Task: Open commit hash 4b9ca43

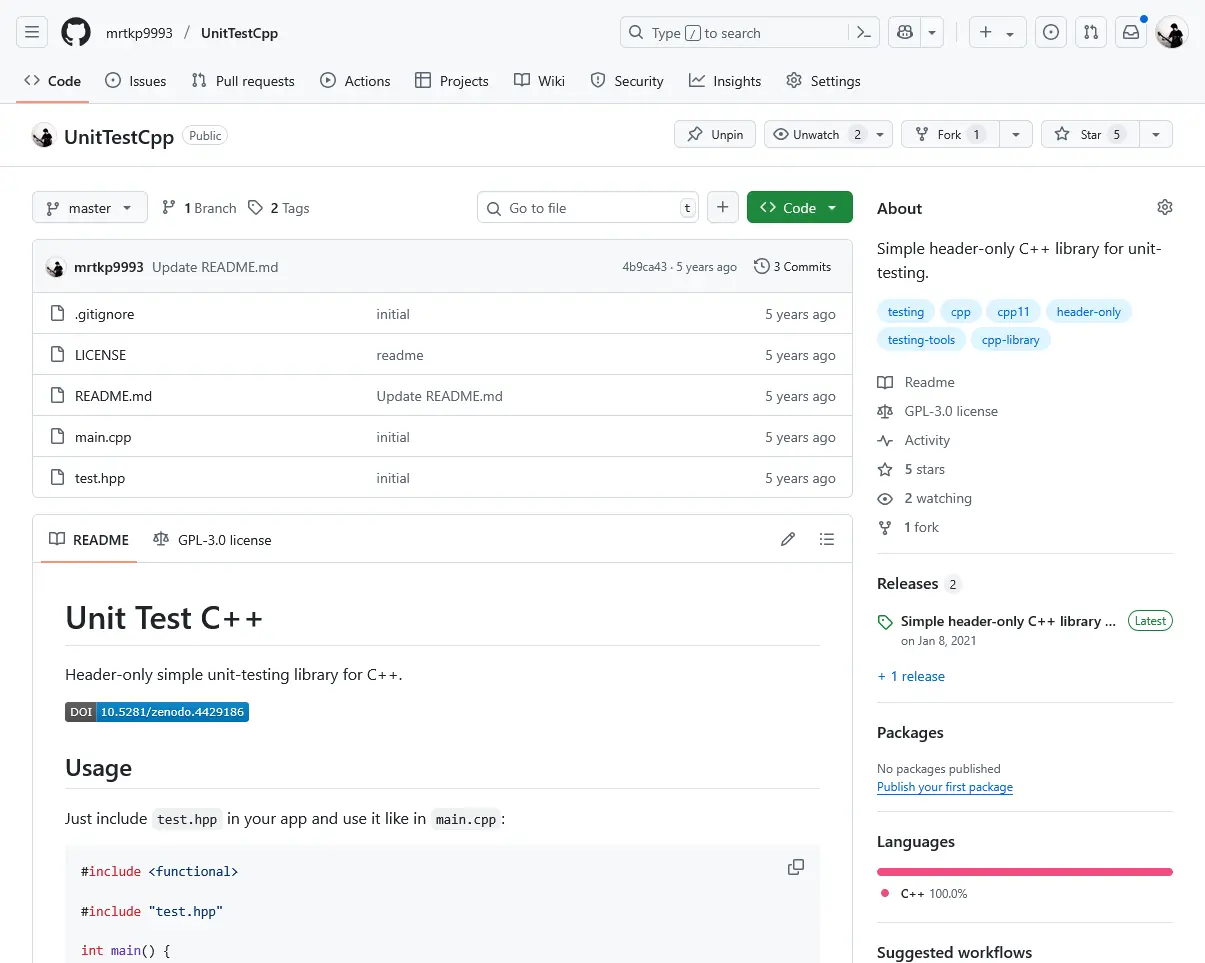Action: pos(644,267)
